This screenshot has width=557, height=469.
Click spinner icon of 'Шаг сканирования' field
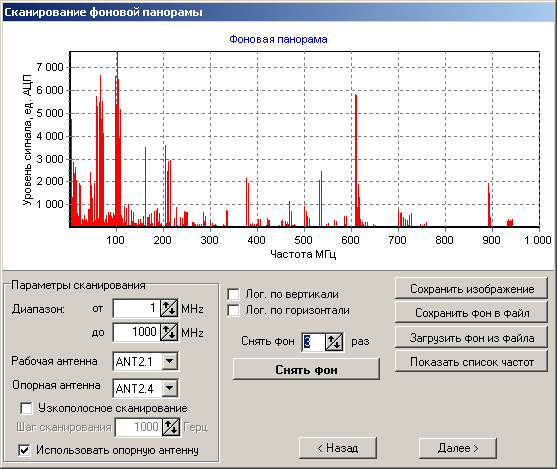coord(171,427)
